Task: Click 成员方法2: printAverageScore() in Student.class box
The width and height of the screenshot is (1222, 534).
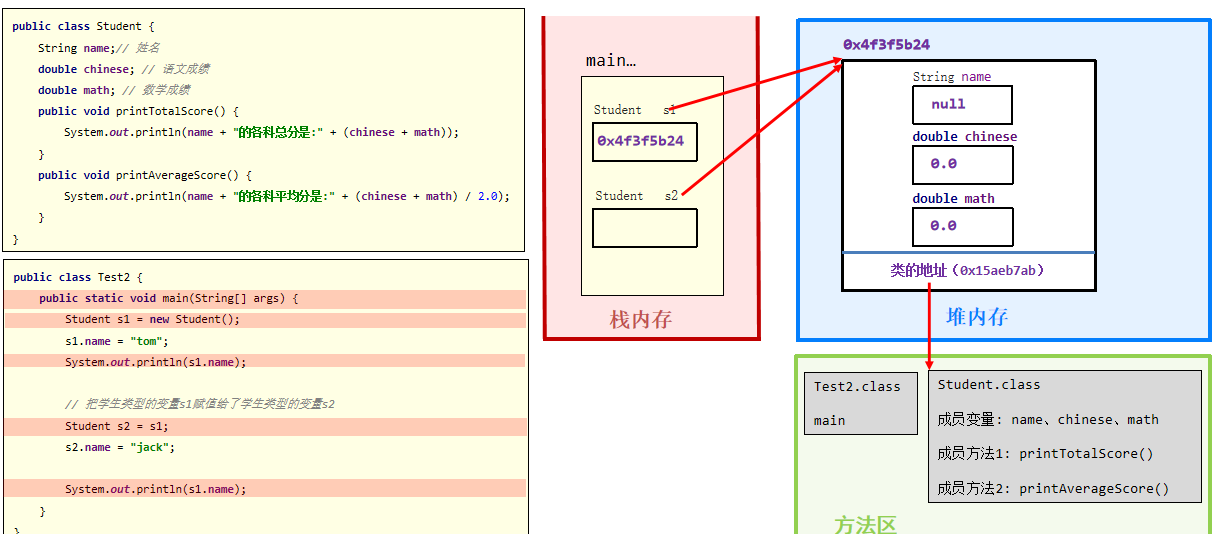Action: 1052,489
